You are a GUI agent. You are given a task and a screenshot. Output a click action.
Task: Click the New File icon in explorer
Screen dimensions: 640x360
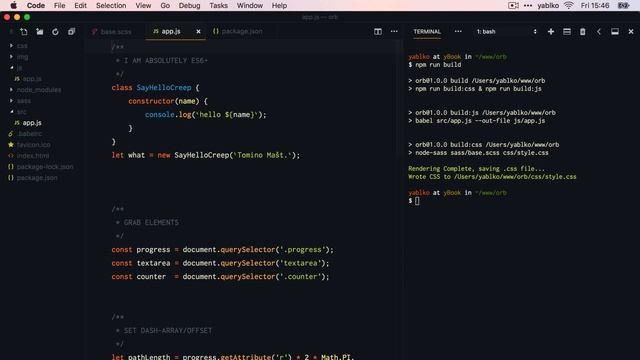pyautogui.click(x=24, y=31)
